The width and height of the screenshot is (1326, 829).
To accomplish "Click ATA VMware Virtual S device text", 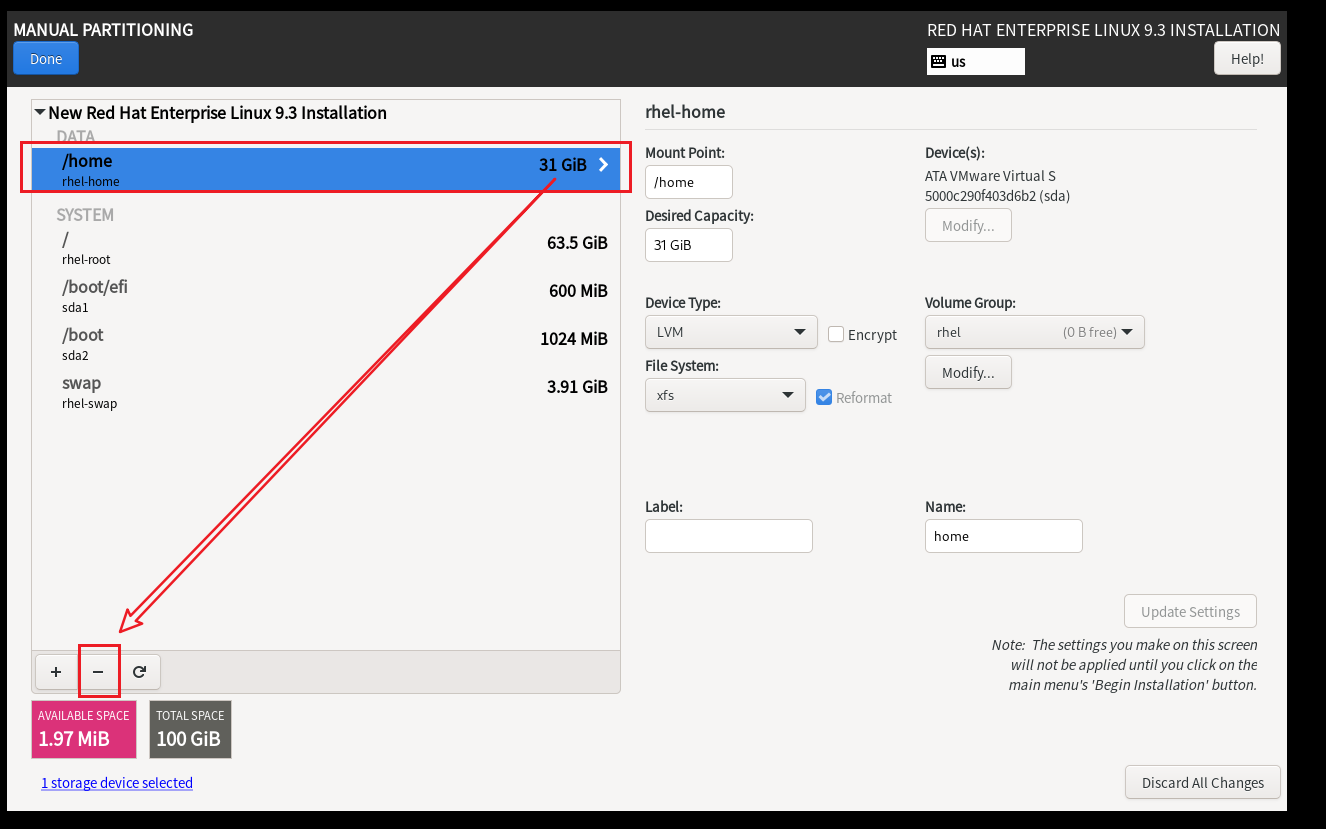I will [991, 176].
